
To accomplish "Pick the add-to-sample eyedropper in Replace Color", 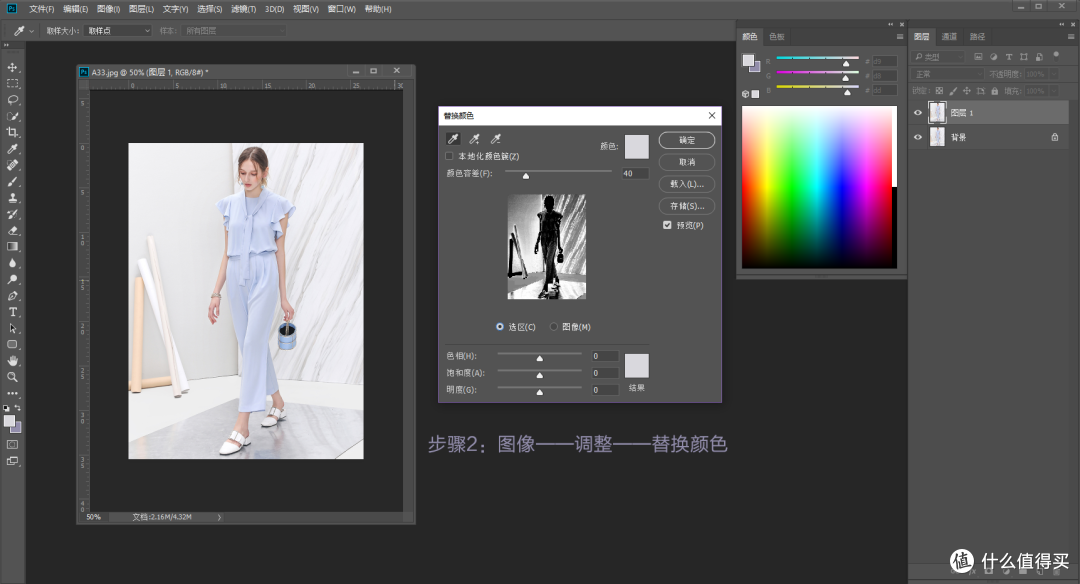I will pyautogui.click(x=474, y=140).
